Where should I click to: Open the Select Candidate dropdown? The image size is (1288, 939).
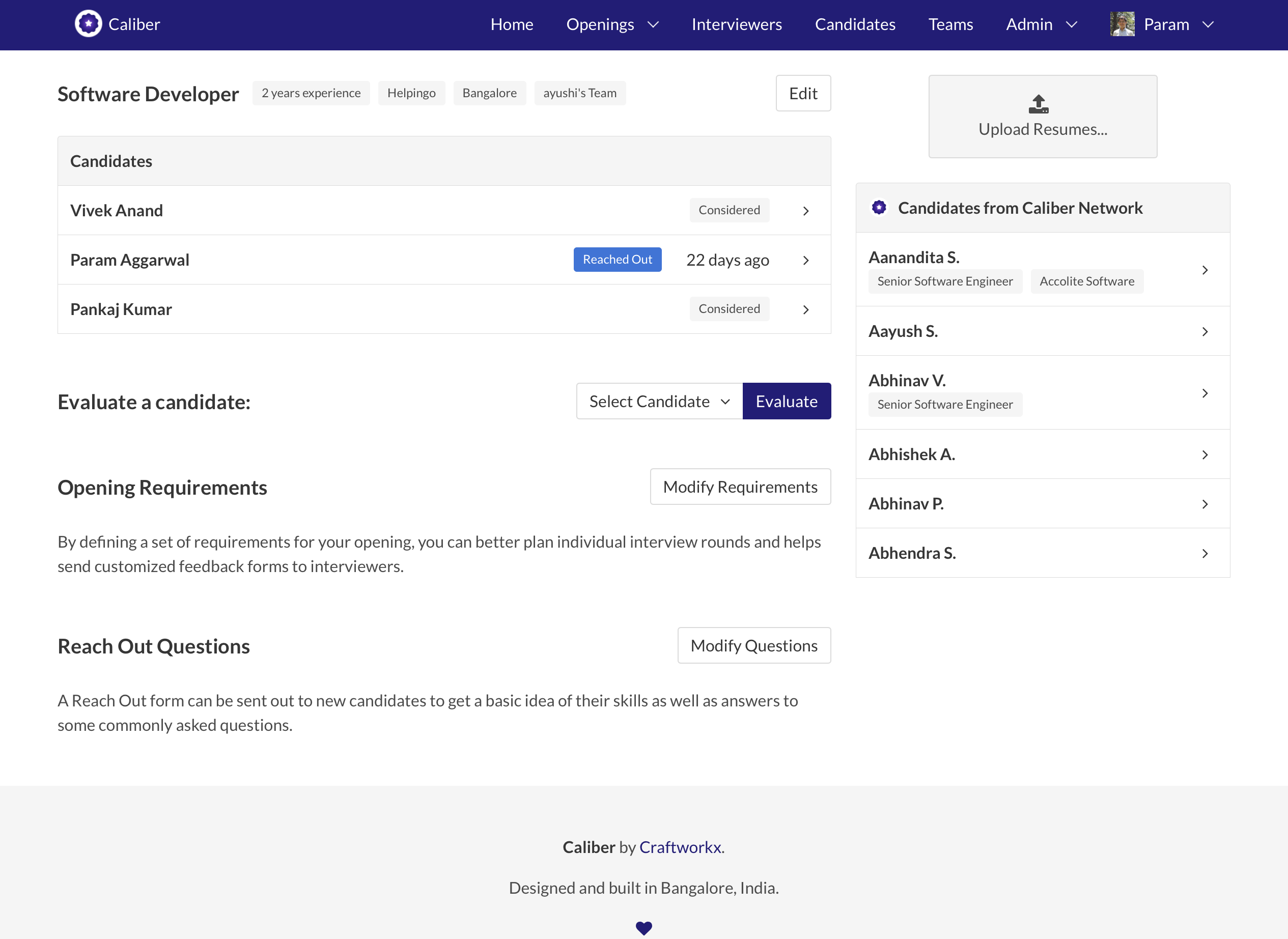[x=659, y=401]
